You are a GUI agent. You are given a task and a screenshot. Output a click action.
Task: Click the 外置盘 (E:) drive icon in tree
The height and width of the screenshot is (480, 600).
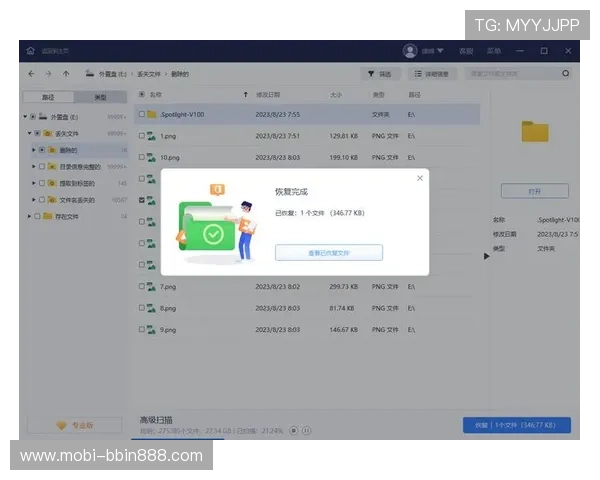(x=43, y=116)
